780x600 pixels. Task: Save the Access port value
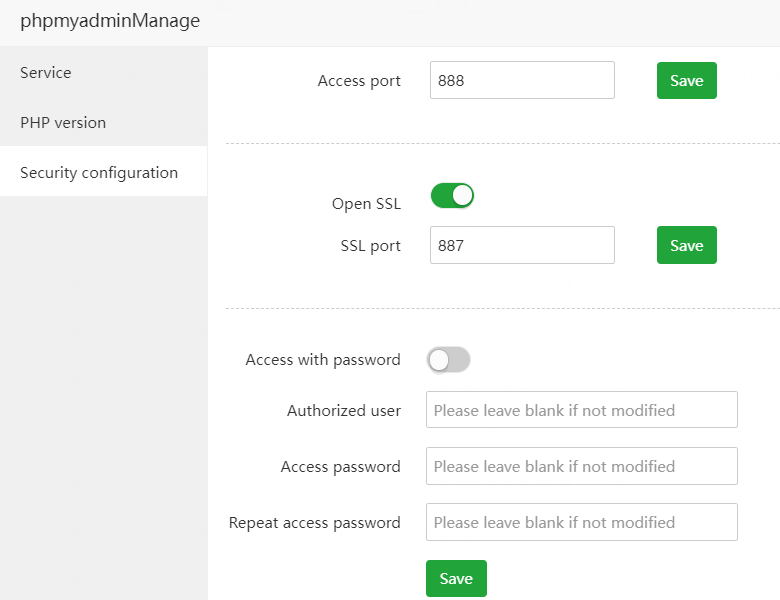click(686, 81)
